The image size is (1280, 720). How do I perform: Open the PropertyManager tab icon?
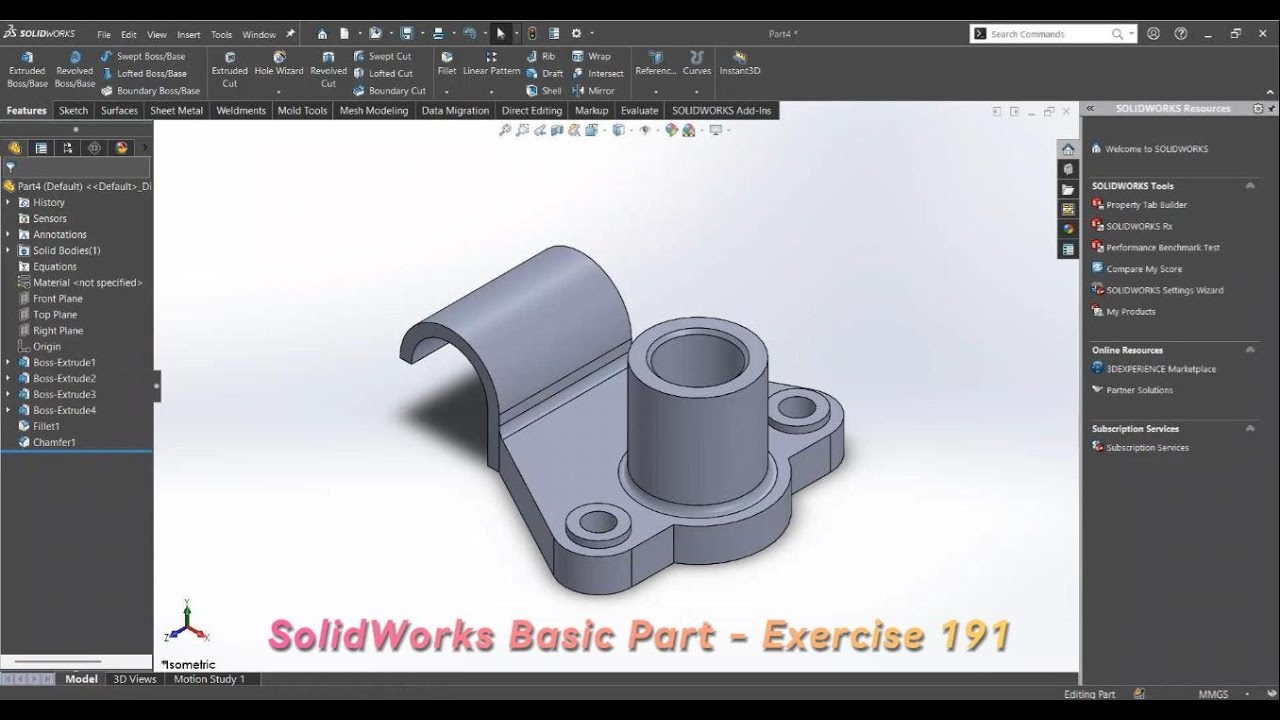click(41, 148)
